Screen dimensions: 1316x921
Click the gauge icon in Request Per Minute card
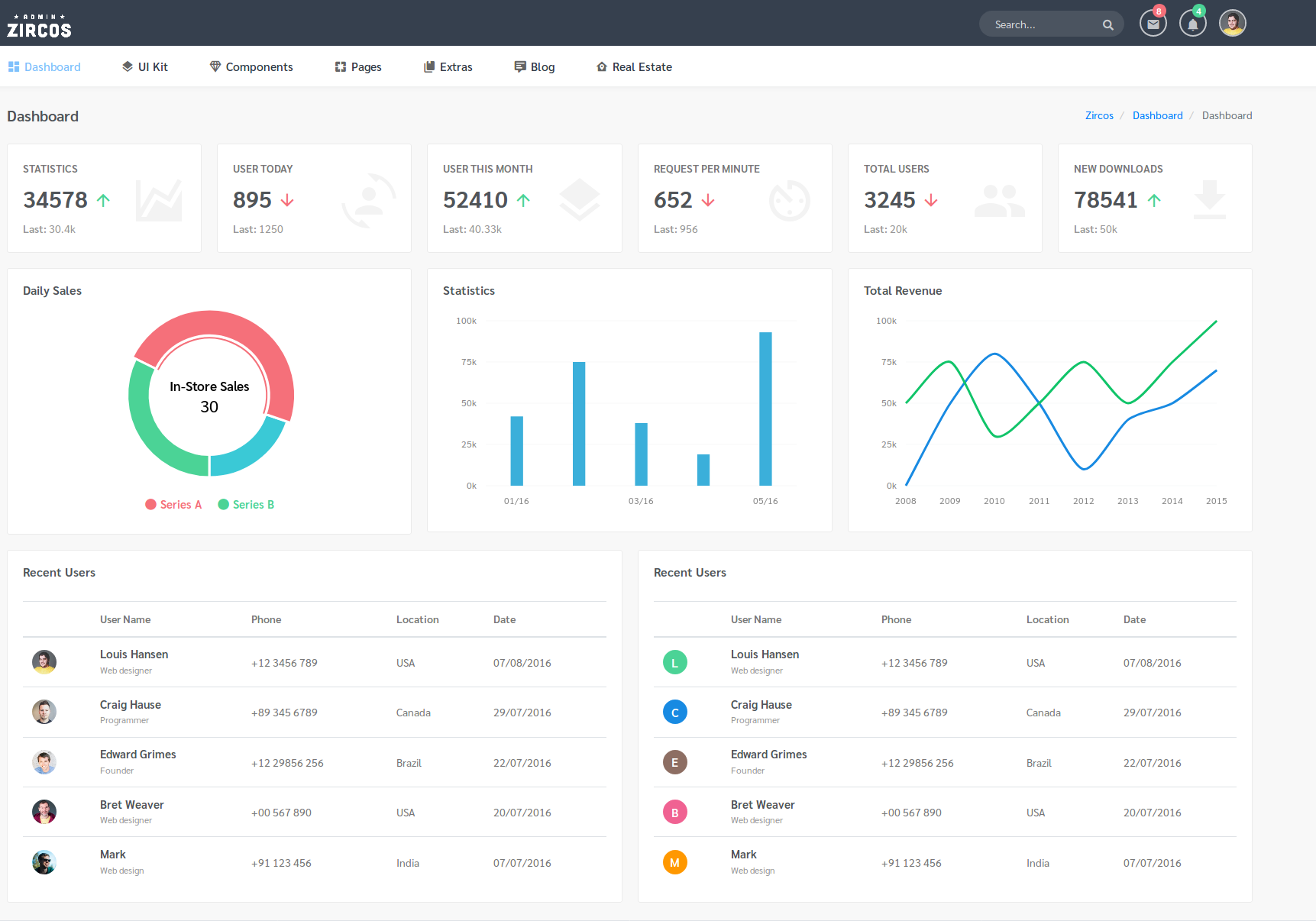790,200
